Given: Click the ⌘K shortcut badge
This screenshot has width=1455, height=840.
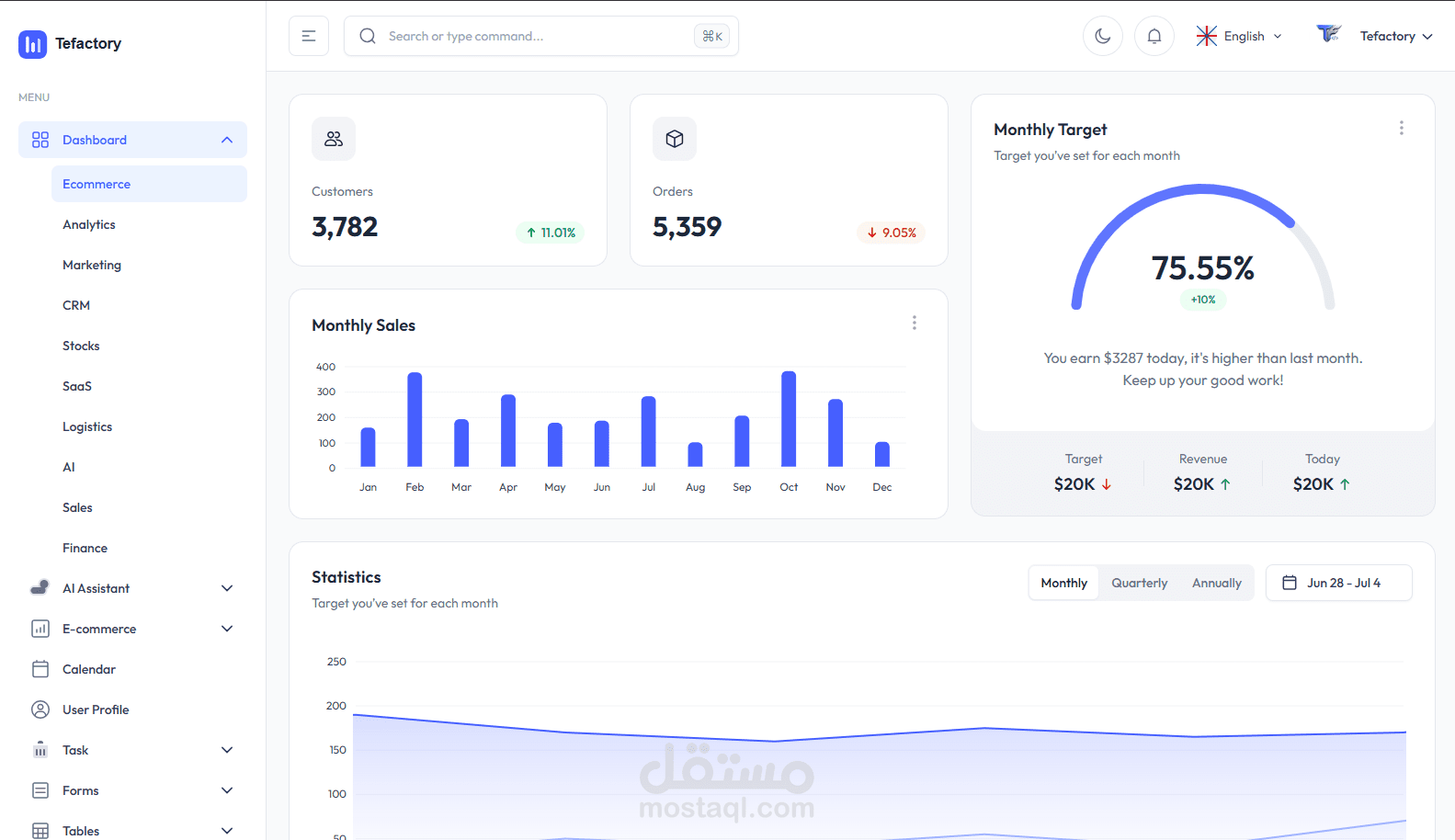Looking at the screenshot, I should click(x=712, y=36).
